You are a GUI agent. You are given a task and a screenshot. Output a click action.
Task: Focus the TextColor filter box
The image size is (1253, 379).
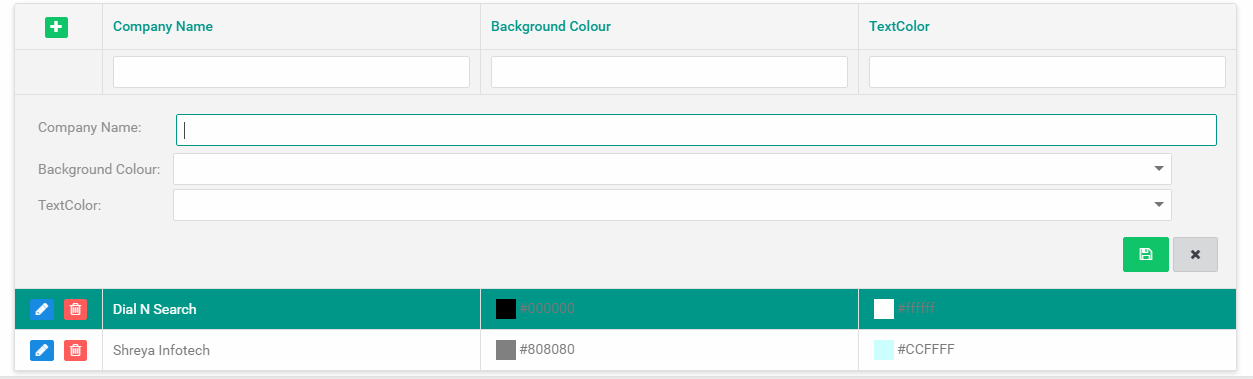coord(1047,72)
